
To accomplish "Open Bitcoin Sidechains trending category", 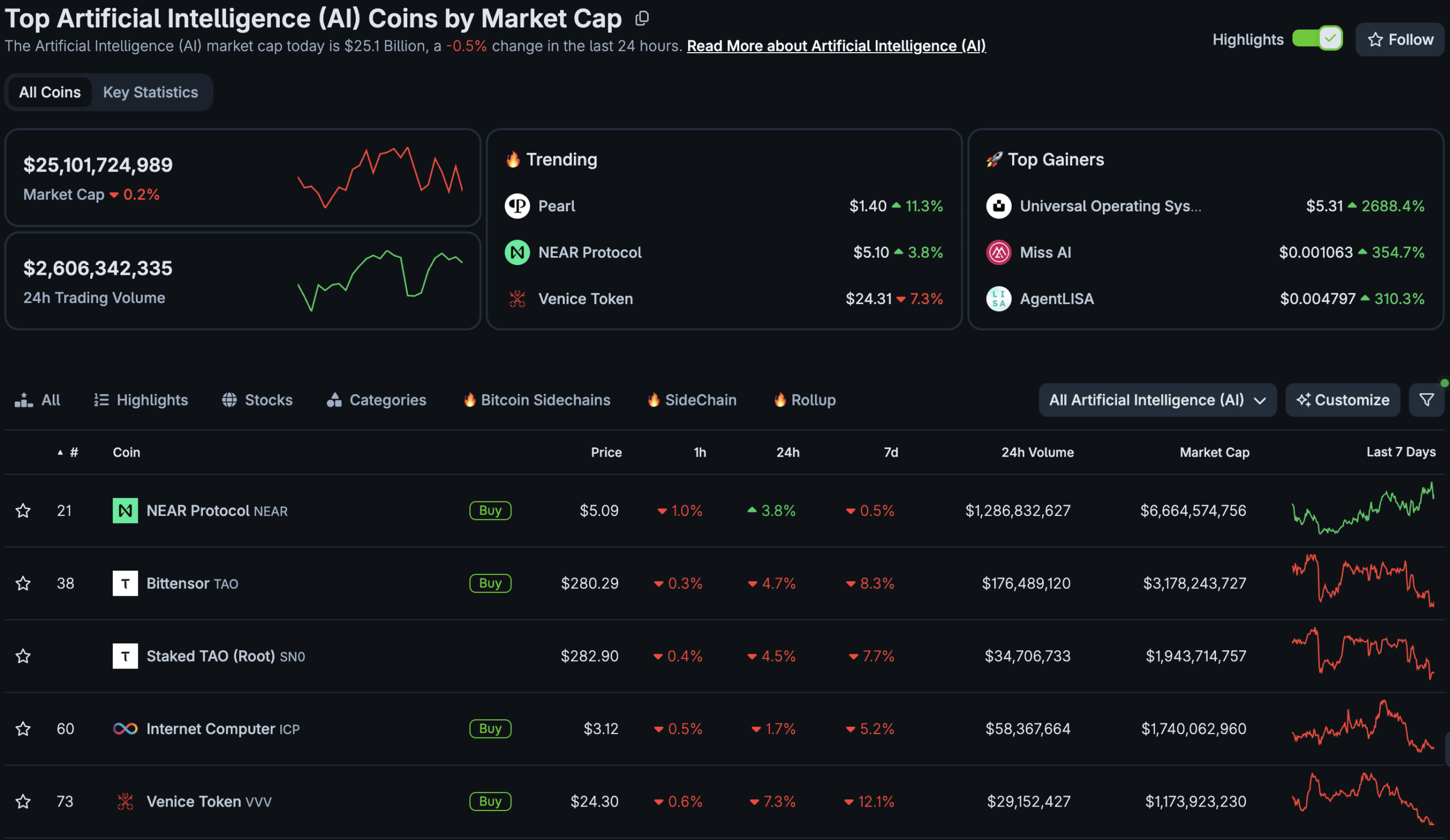I will 537,400.
